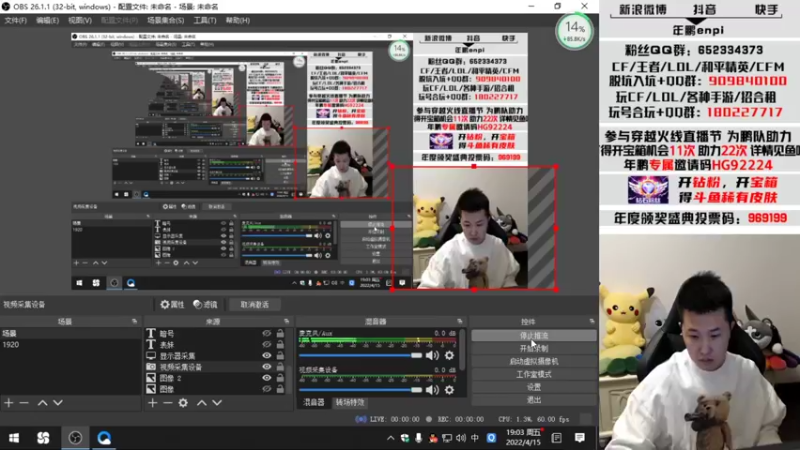Image resolution: width=800 pixels, height=450 pixels.
Task: Click 取消激活 deactivate button
Action: 255,305
